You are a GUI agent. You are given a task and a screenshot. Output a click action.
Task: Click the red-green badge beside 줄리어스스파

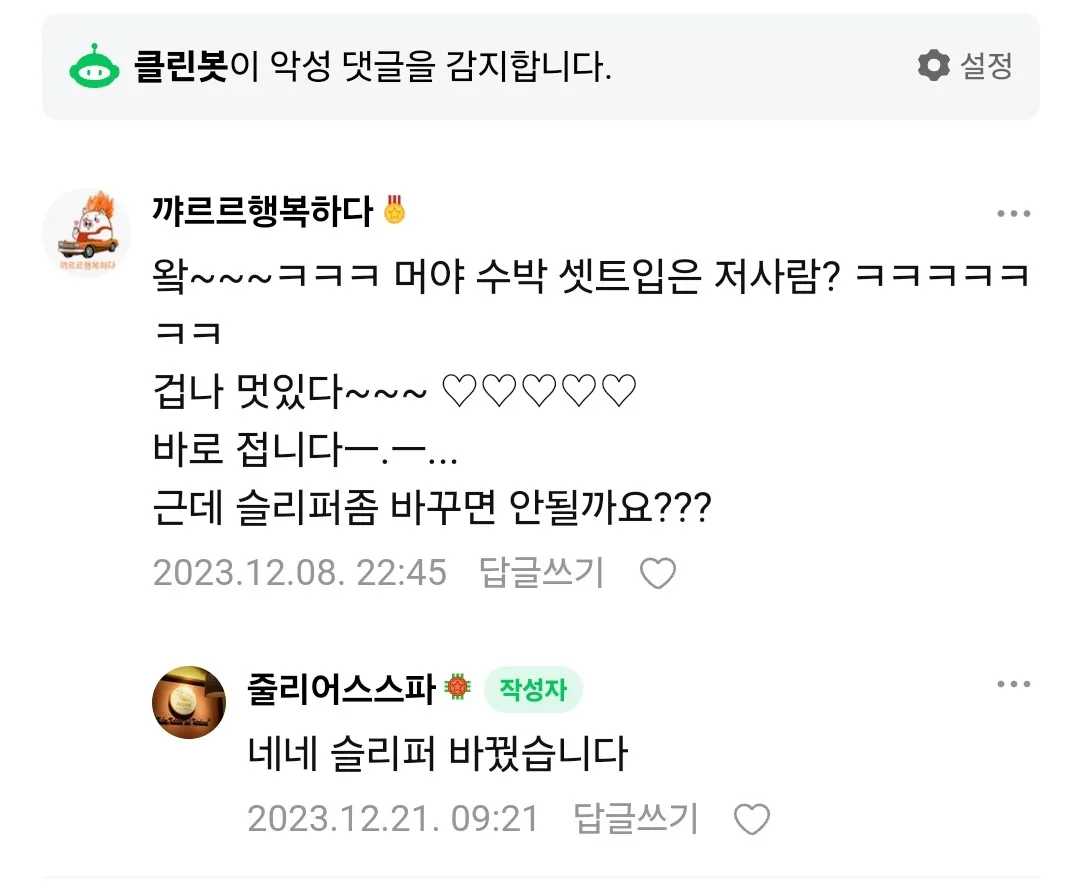458,687
